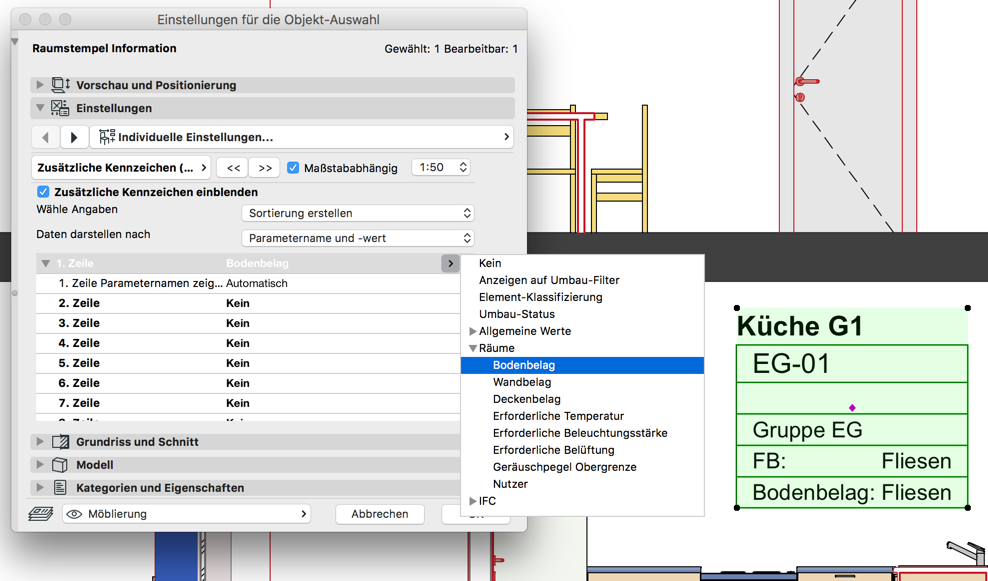
Task: Click the << previous page button
Action: click(233, 168)
